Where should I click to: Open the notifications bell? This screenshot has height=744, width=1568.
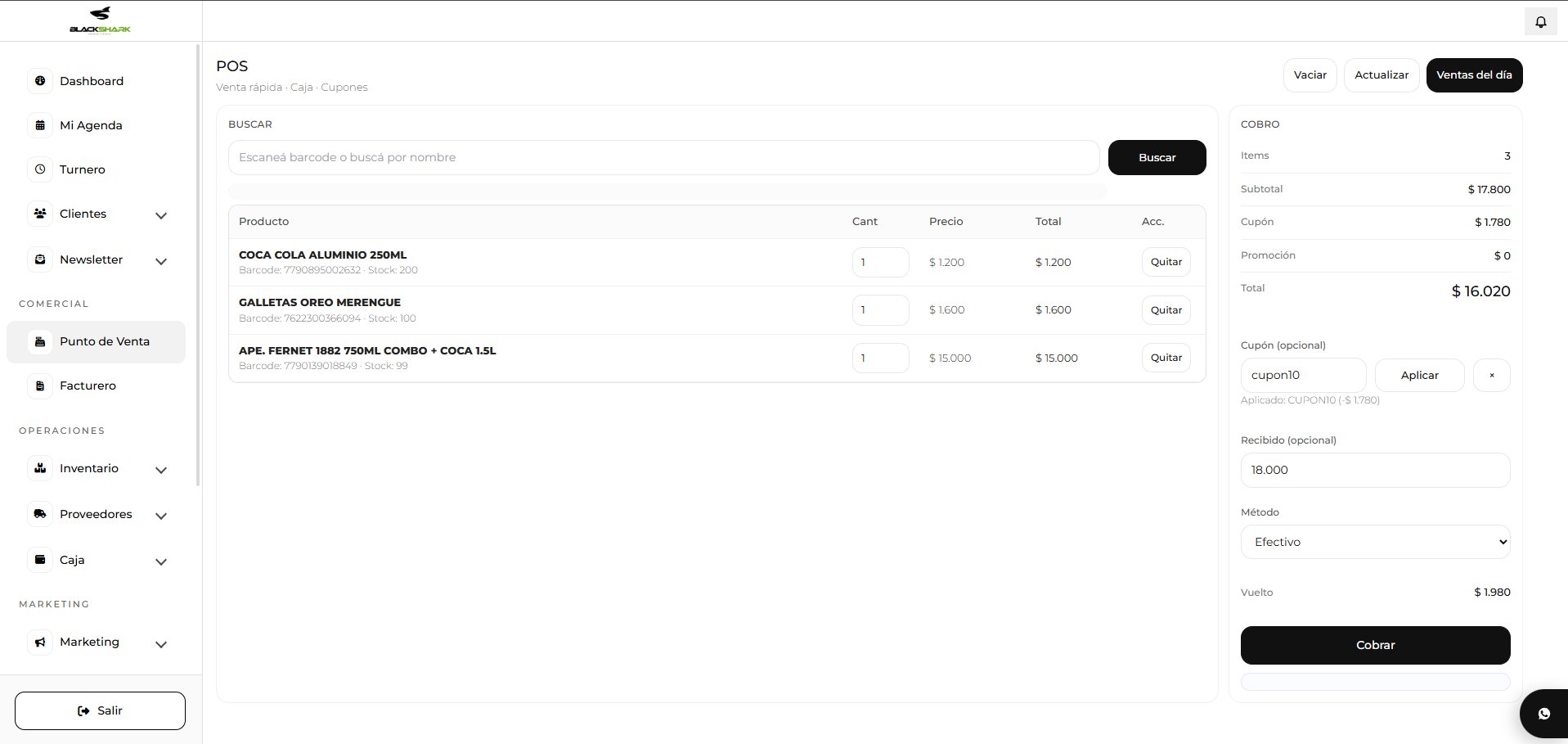[1541, 20]
